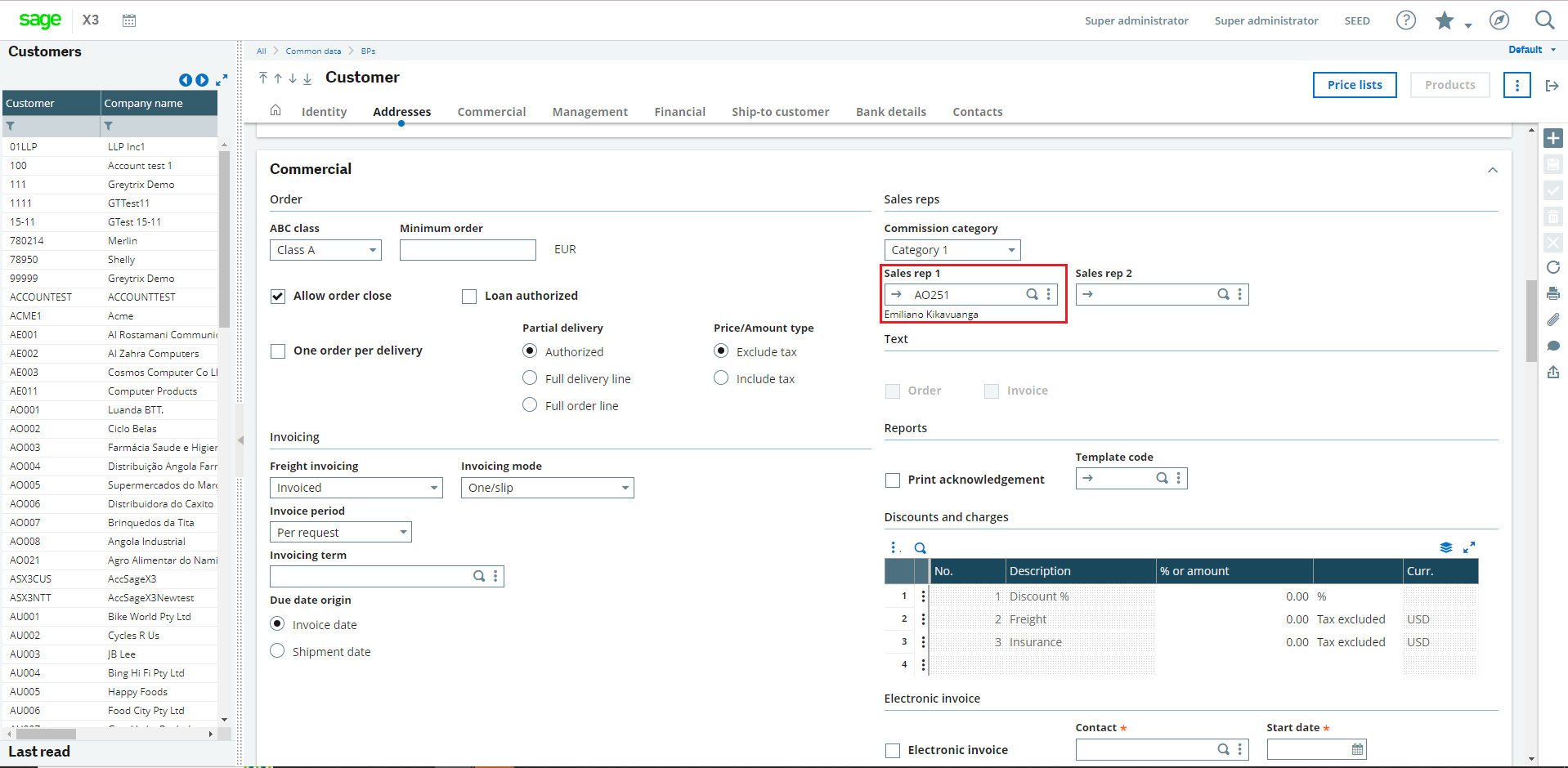Check One order per delivery
This screenshot has height=768, width=1568.
[278, 351]
